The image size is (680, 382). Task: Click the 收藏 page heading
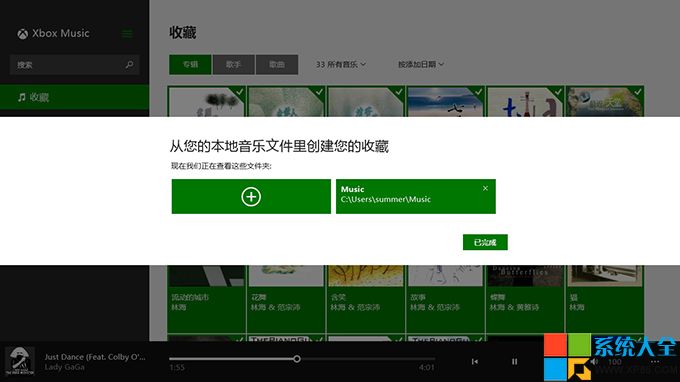[x=183, y=33]
